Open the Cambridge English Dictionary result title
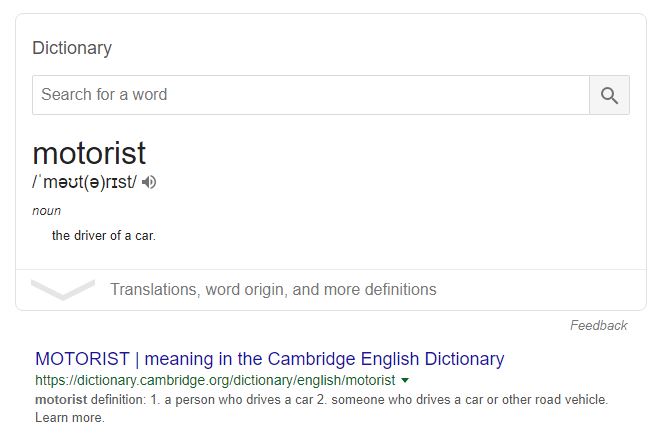 pyautogui.click(x=269, y=358)
